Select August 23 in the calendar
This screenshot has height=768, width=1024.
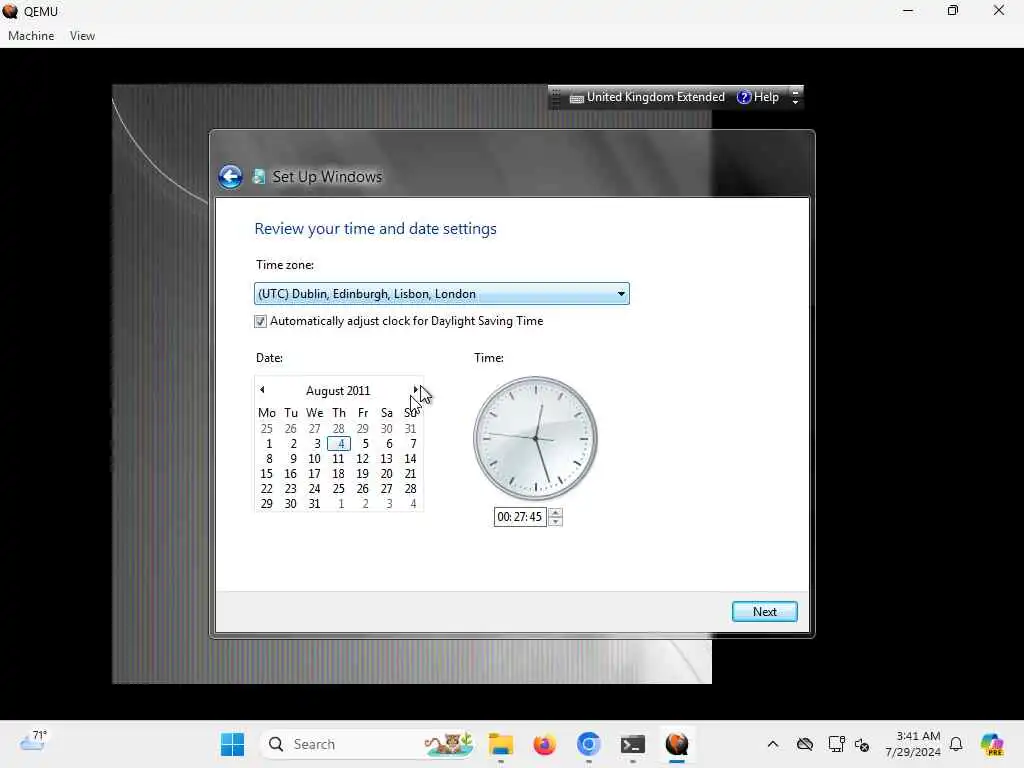(x=291, y=489)
